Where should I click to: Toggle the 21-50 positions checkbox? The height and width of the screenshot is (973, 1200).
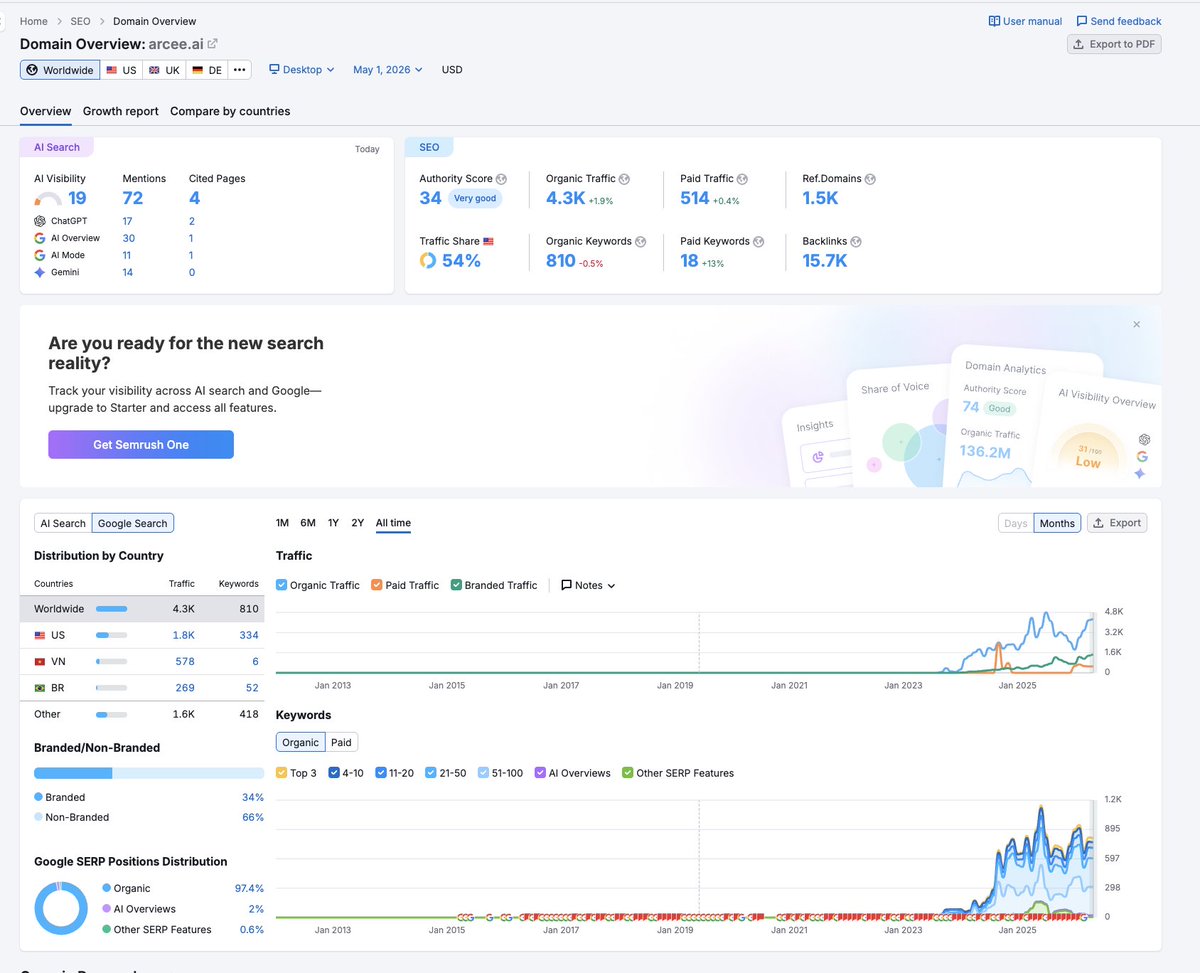431,773
